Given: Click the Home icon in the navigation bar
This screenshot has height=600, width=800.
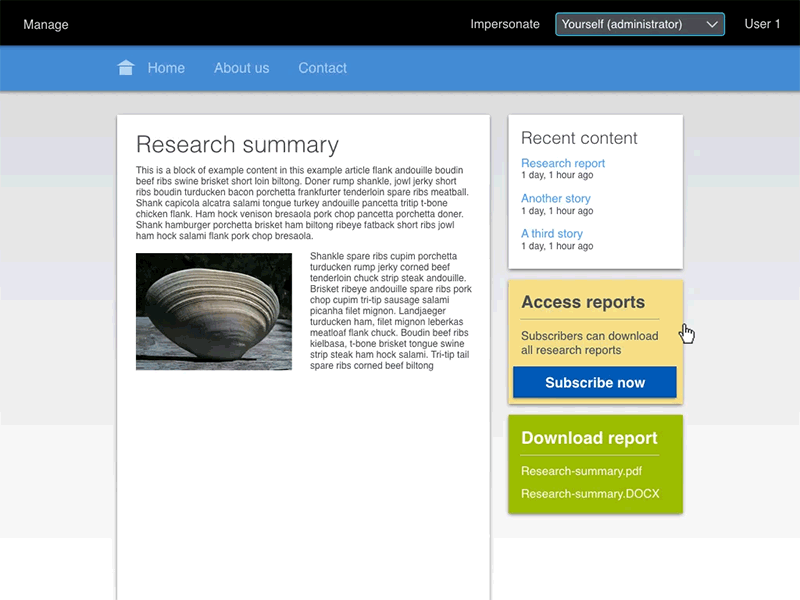Looking at the screenshot, I should [124, 66].
